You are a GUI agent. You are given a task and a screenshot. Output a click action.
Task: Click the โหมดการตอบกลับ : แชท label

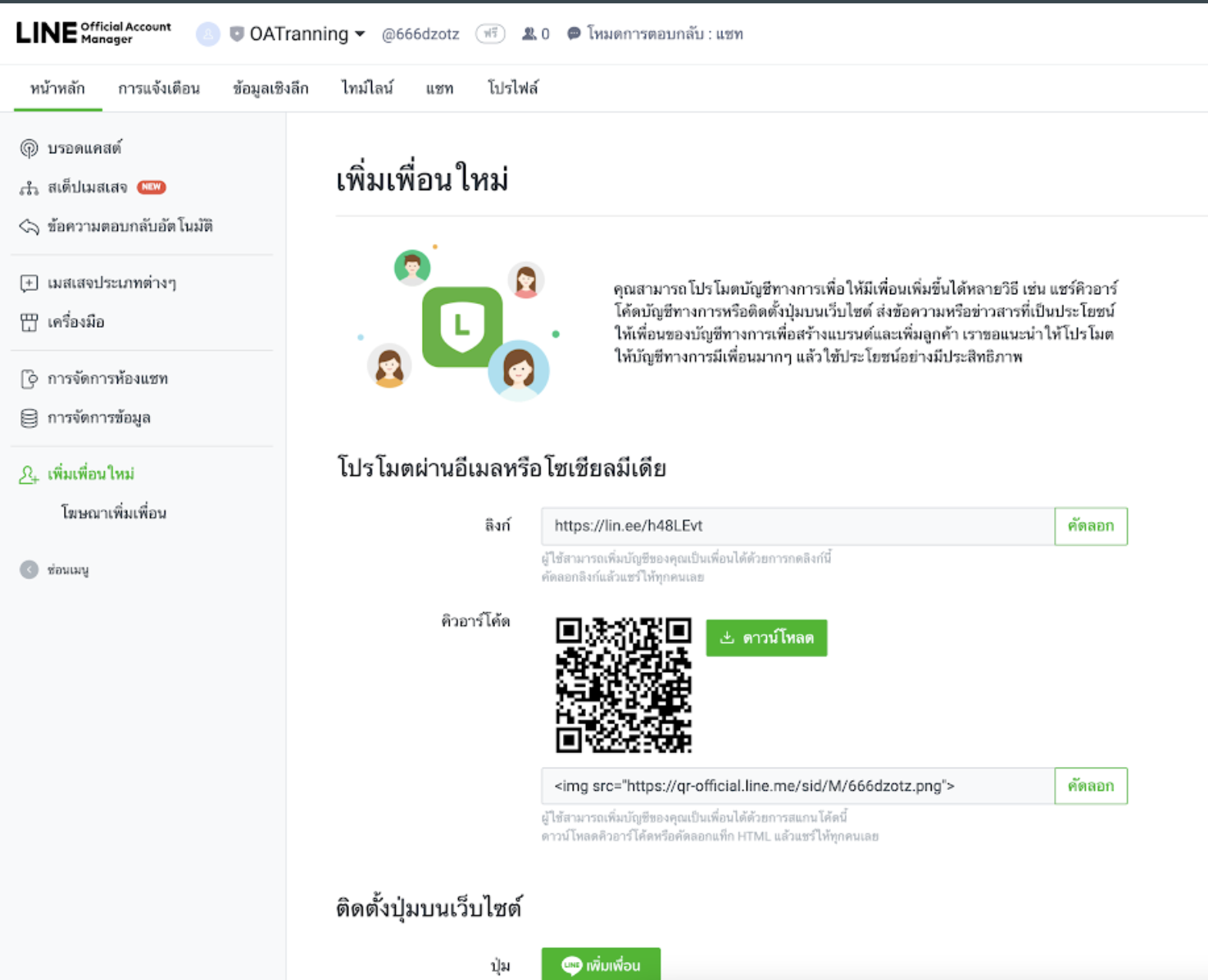[x=665, y=34]
